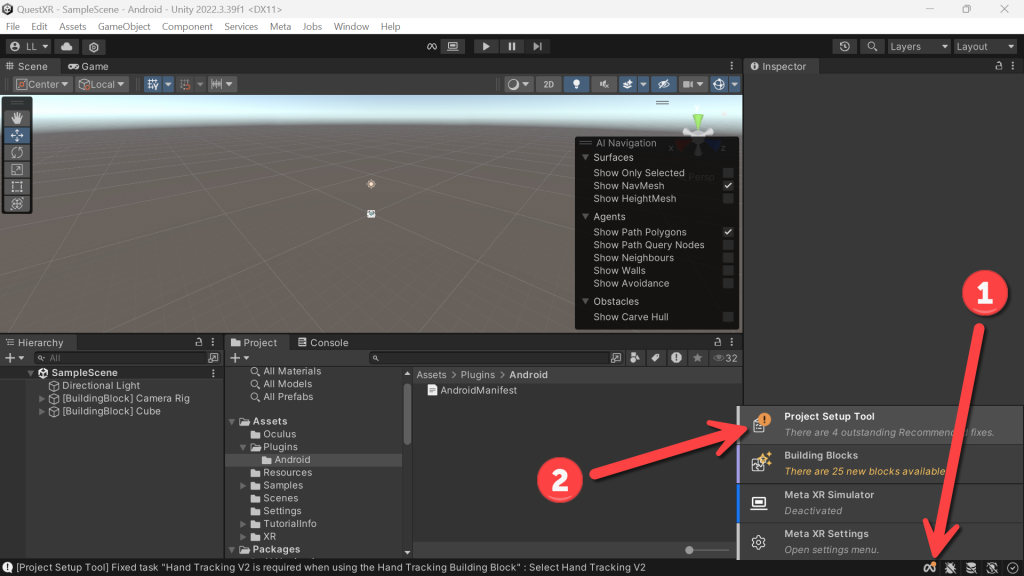This screenshot has height=576, width=1024.
Task: Open the Layers dropdown
Action: coord(918,46)
